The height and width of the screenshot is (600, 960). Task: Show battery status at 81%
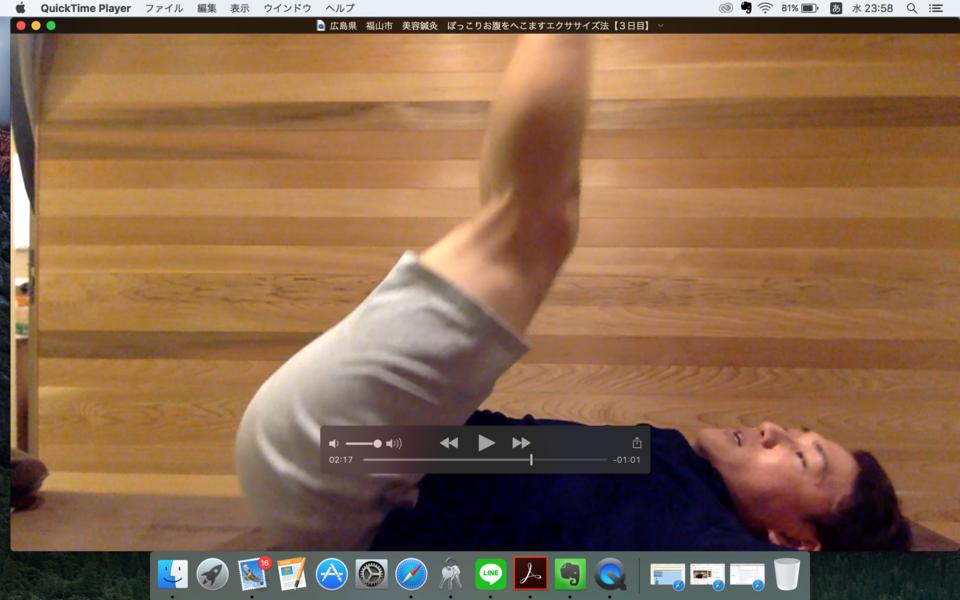[800, 8]
